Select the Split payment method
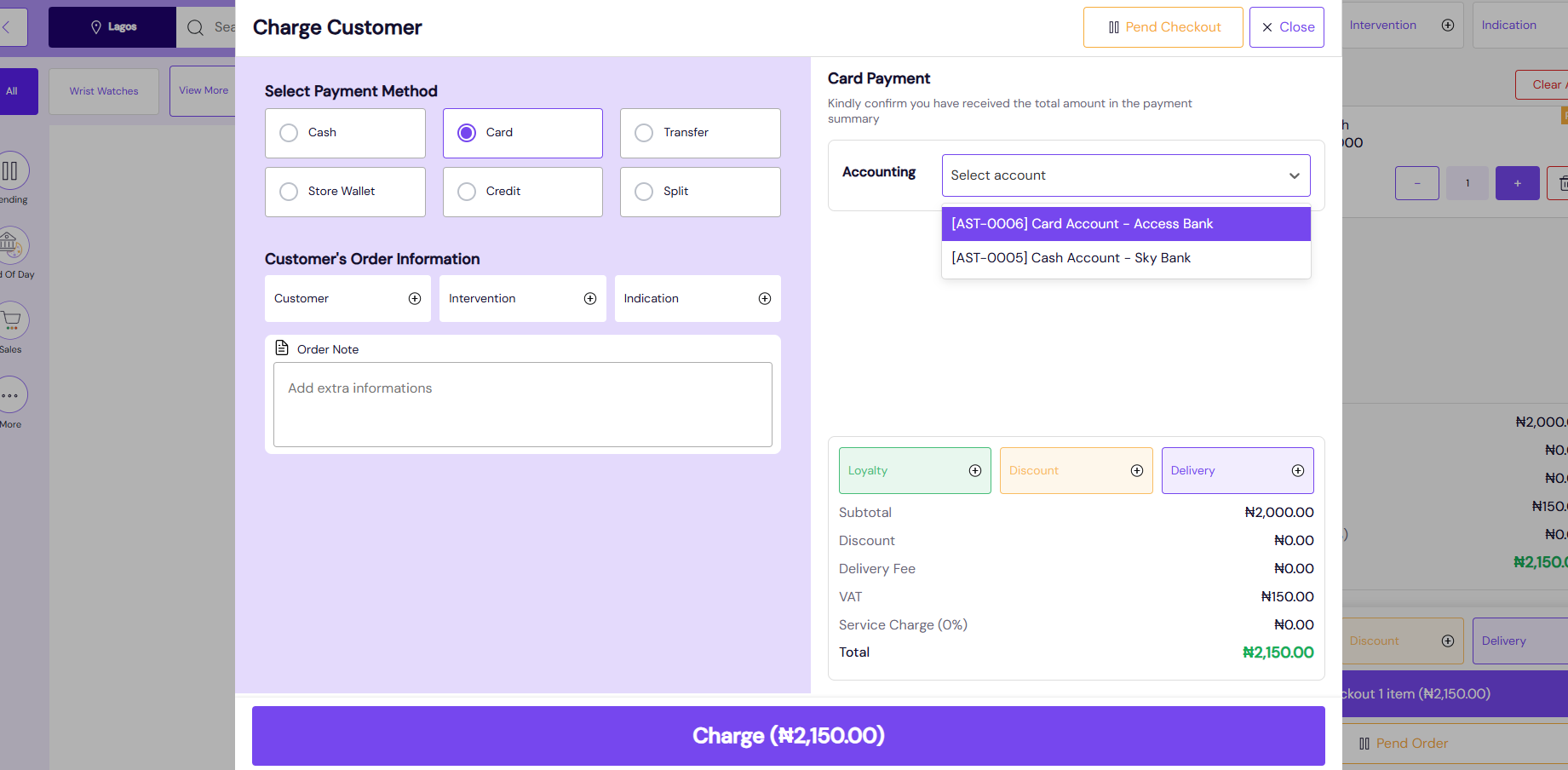Image resolution: width=1568 pixels, height=770 pixels. [700, 192]
